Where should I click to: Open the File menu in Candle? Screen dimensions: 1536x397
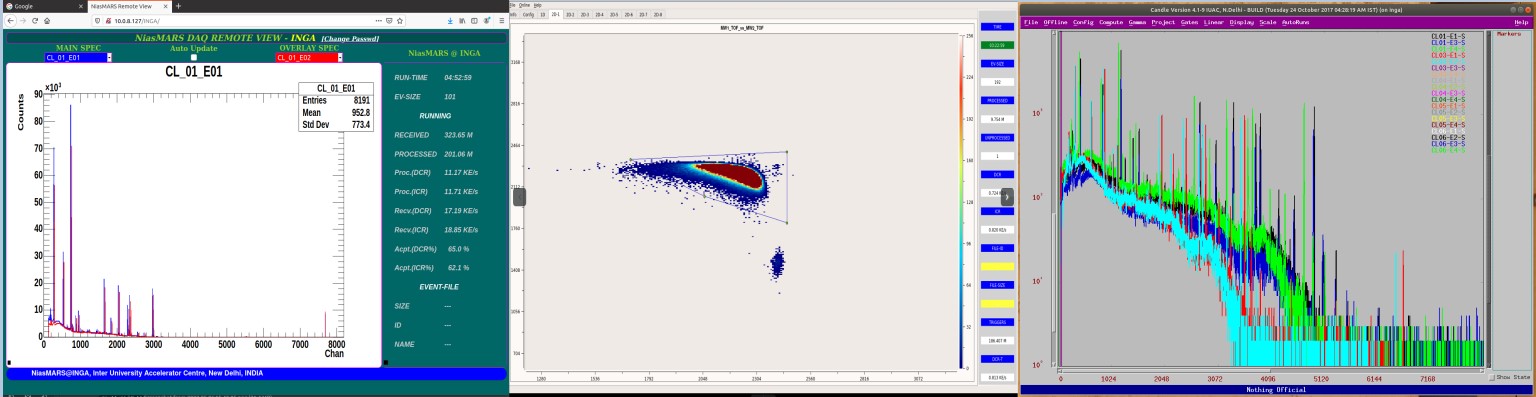[x=1030, y=22]
